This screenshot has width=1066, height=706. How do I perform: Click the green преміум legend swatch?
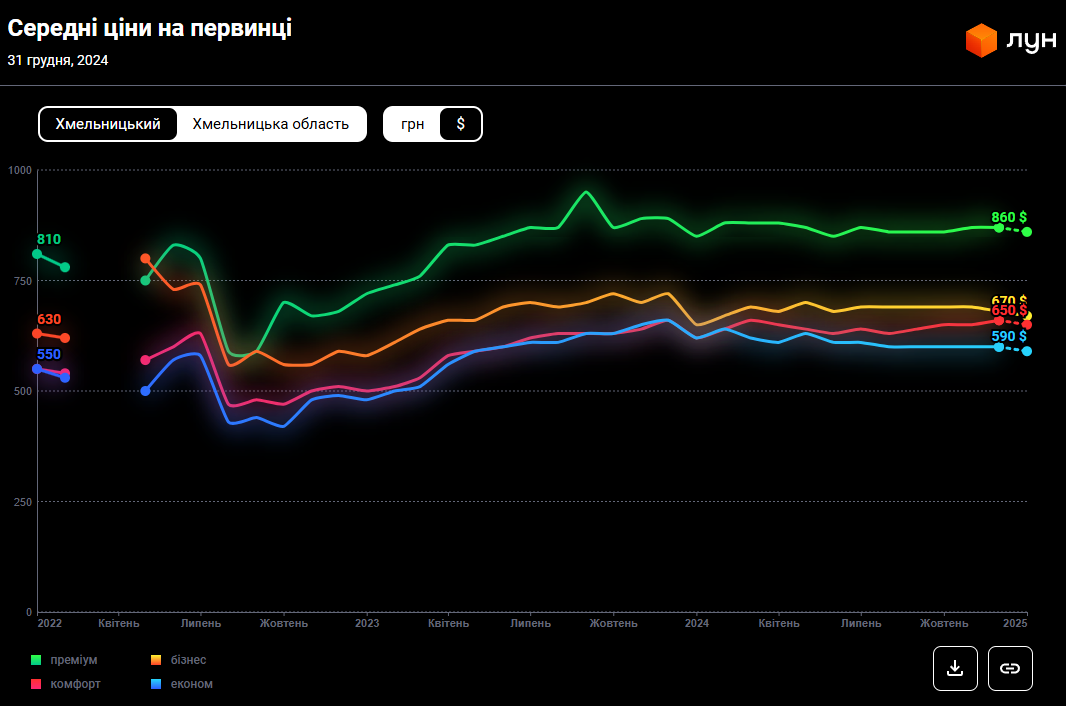click(x=37, y=660)
